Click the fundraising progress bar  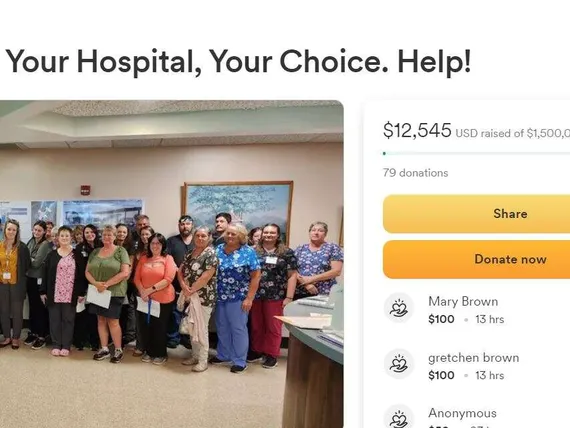476,153
